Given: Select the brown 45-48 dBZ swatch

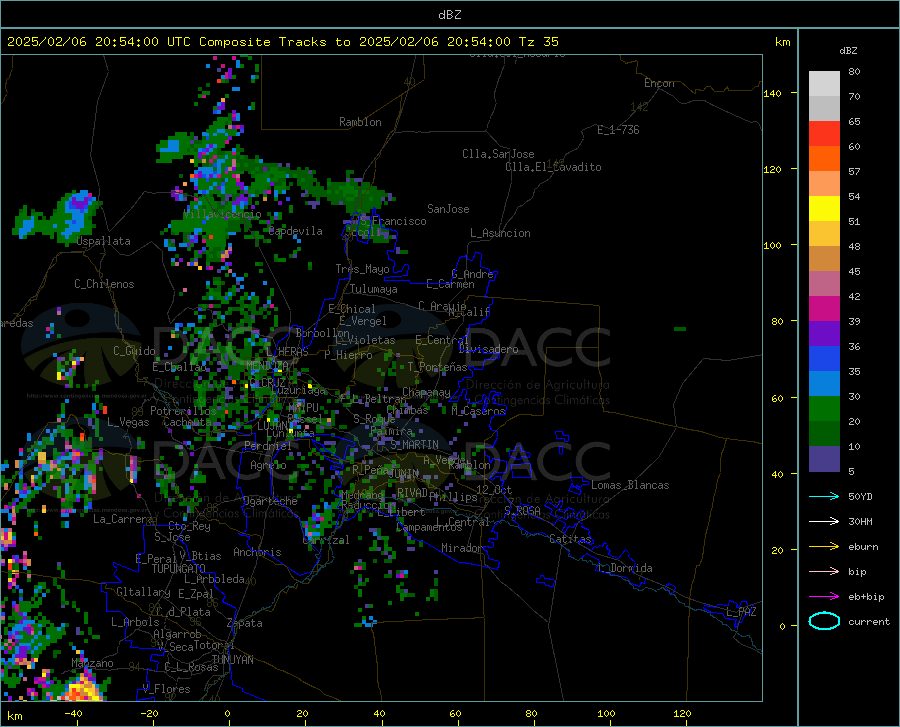Looking at the screenshot, I should [x=824, y=259].
